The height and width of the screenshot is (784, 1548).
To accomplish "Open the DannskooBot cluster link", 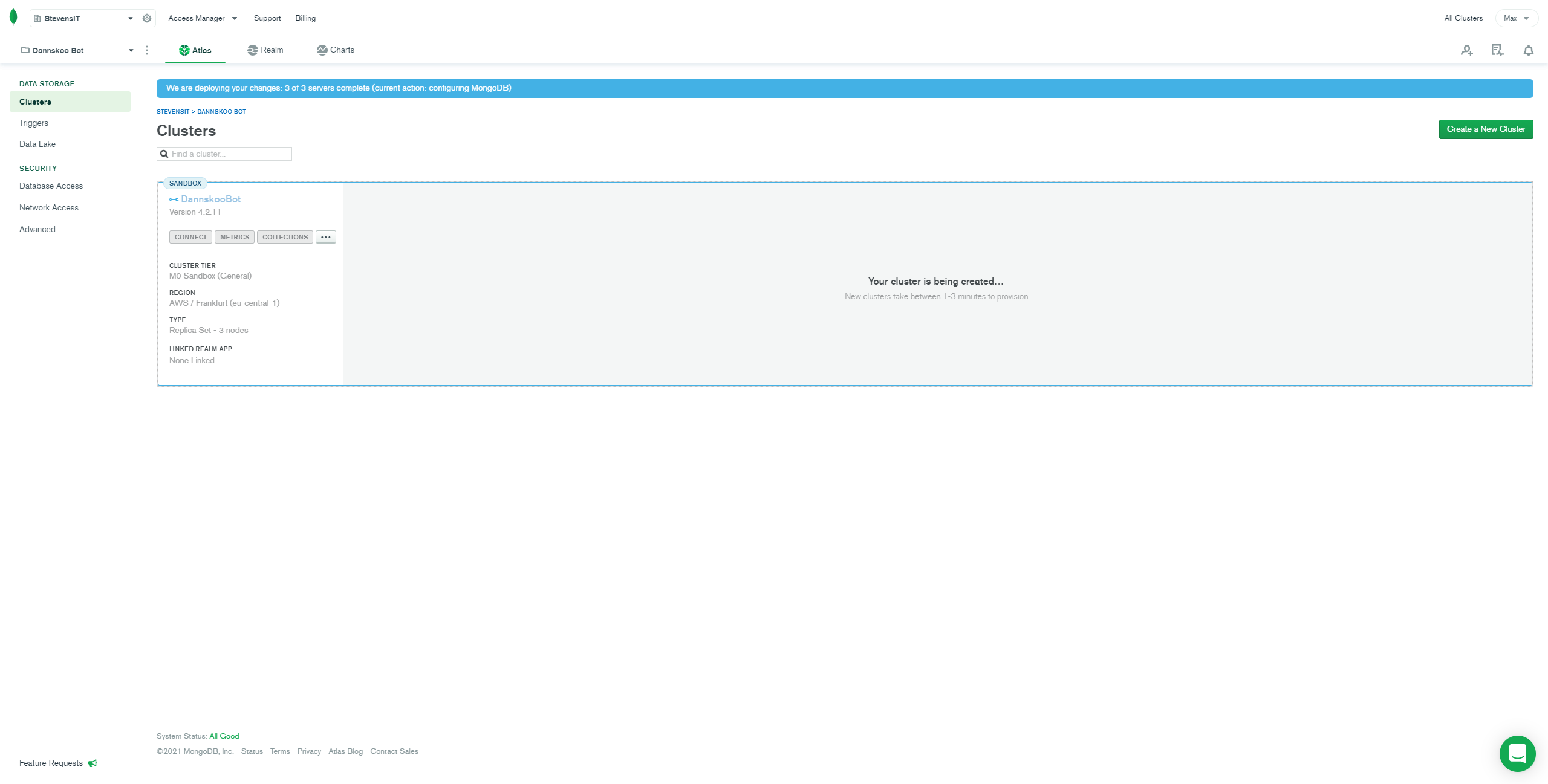I will pyautogui.click(x=210, y=199).
